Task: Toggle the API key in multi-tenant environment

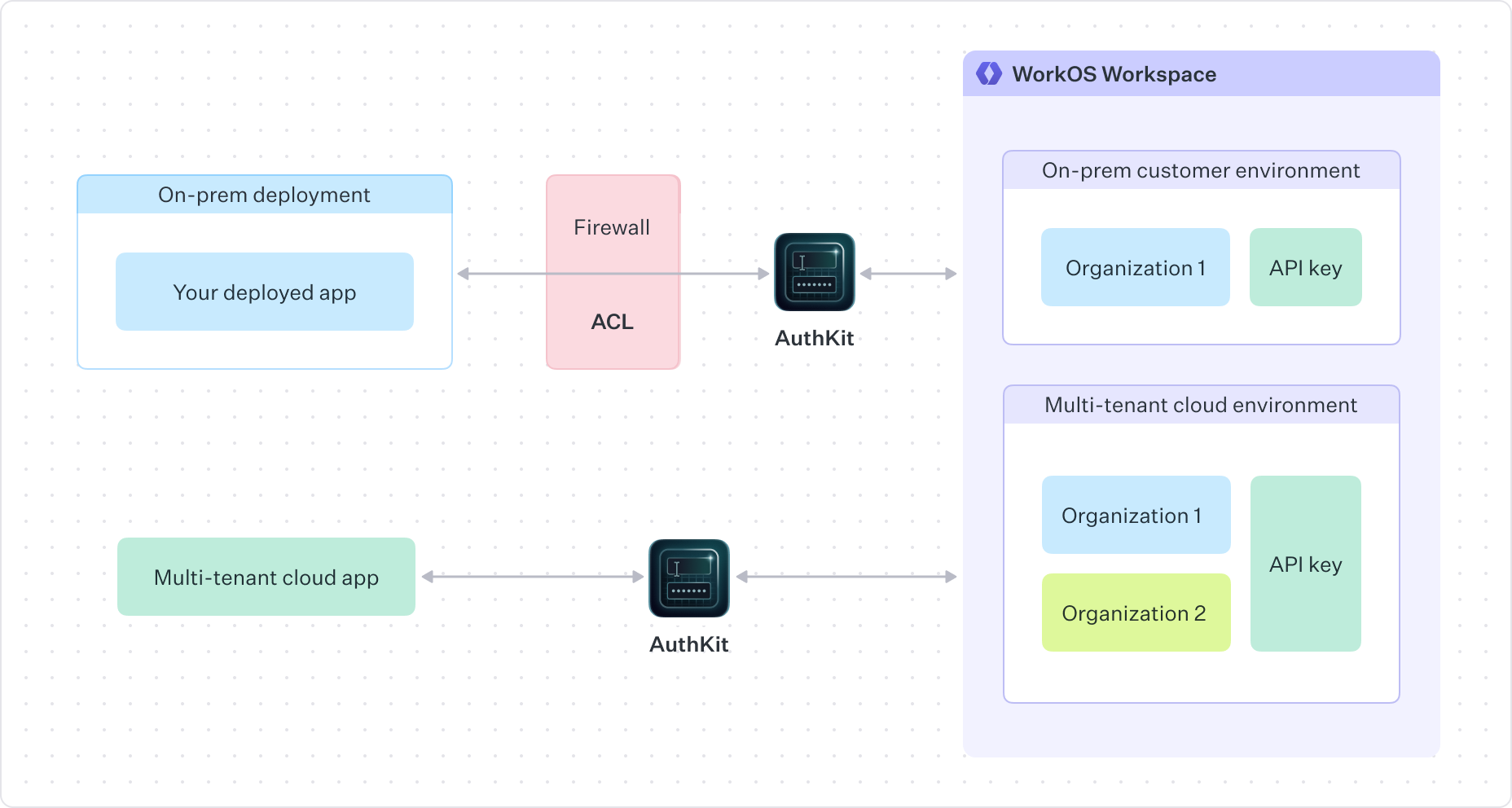Action: [x=1306, y=564]
